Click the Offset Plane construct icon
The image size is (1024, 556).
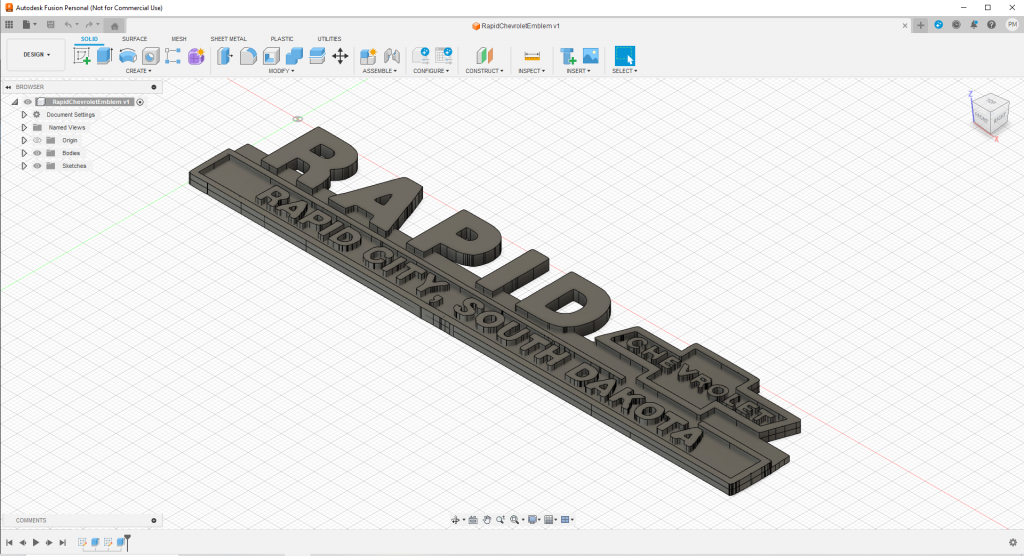tap(485, 56)
